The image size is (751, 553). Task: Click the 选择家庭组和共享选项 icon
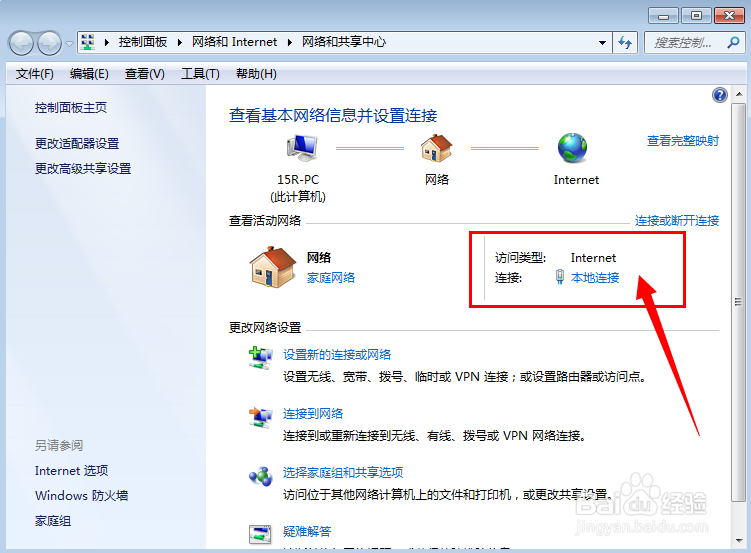click(x=261, y=476)
